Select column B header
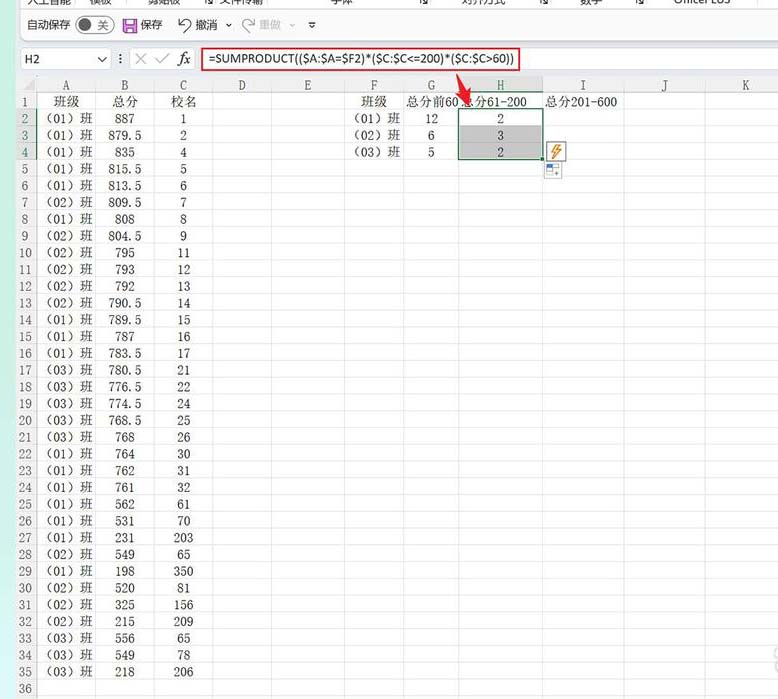 (125, 85)
